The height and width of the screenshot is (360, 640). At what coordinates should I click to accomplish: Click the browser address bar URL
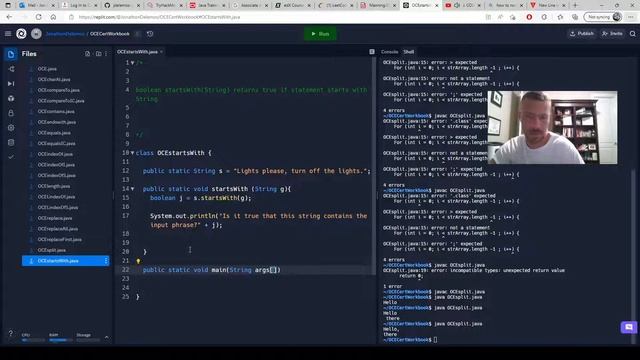tap(159, 17)
